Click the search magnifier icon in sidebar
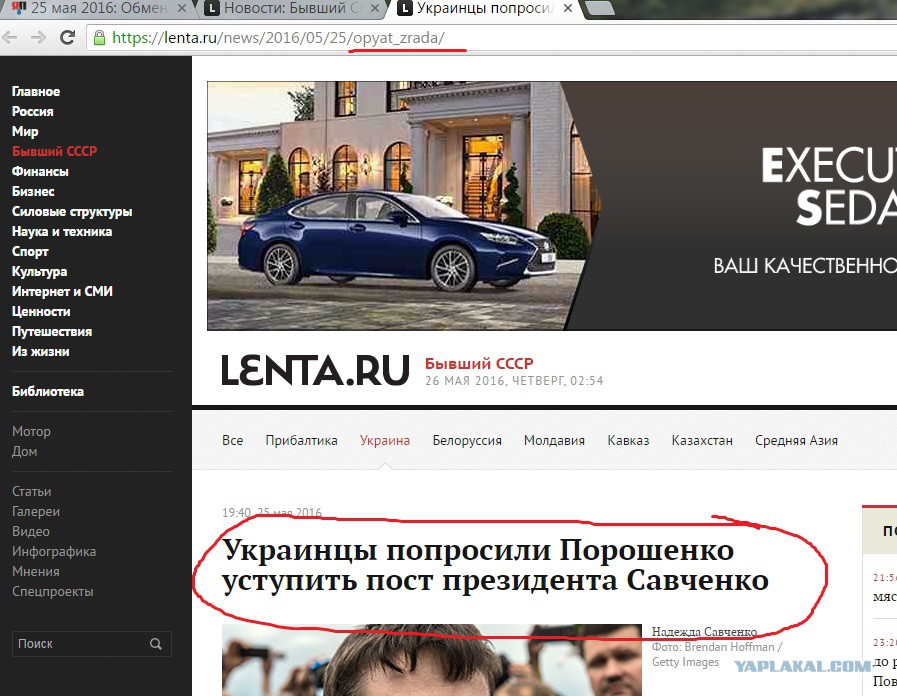The image size is (897, 696). pos(156,644)
